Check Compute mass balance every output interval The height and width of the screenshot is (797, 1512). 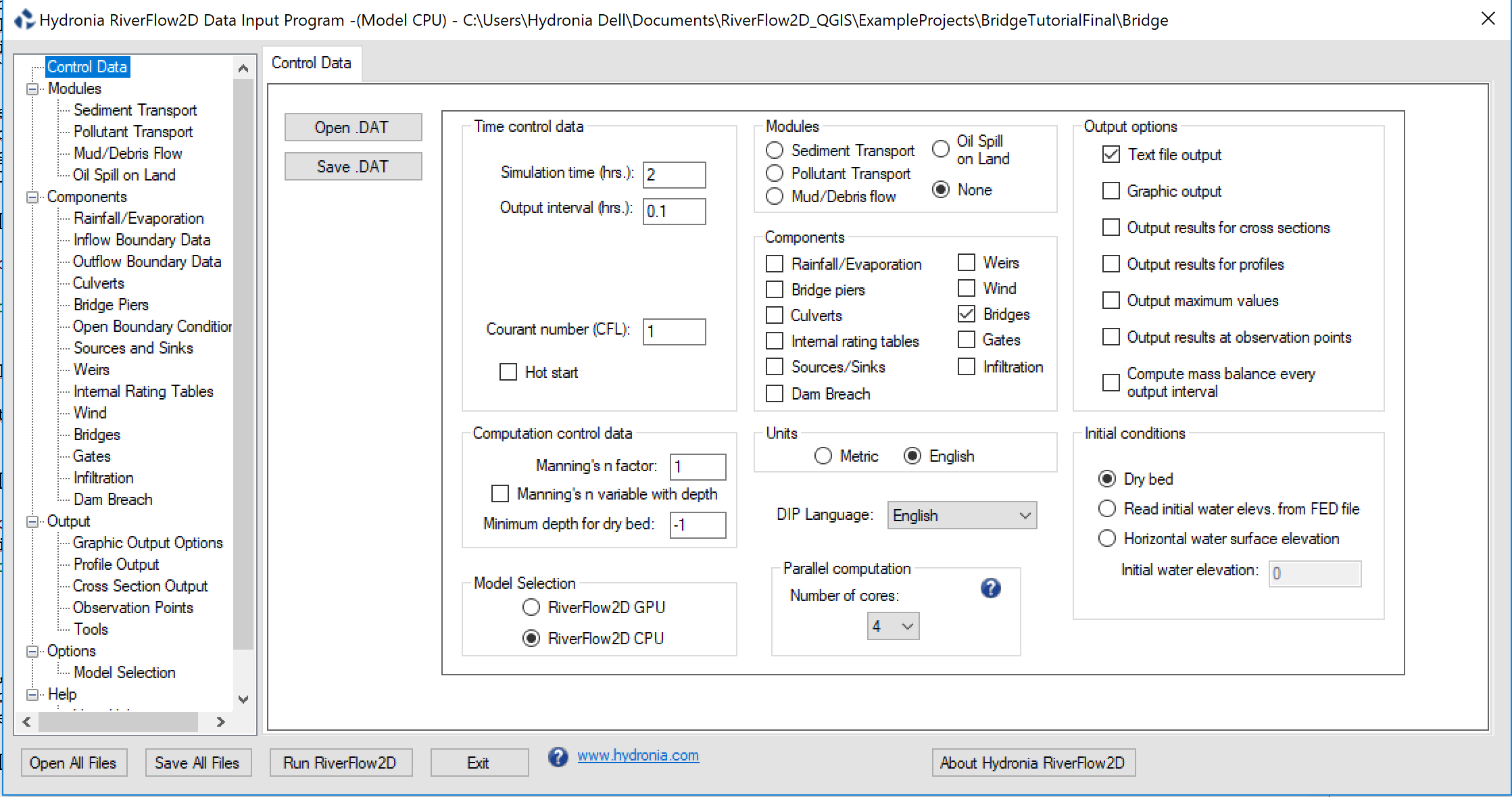pos(1111,383)
